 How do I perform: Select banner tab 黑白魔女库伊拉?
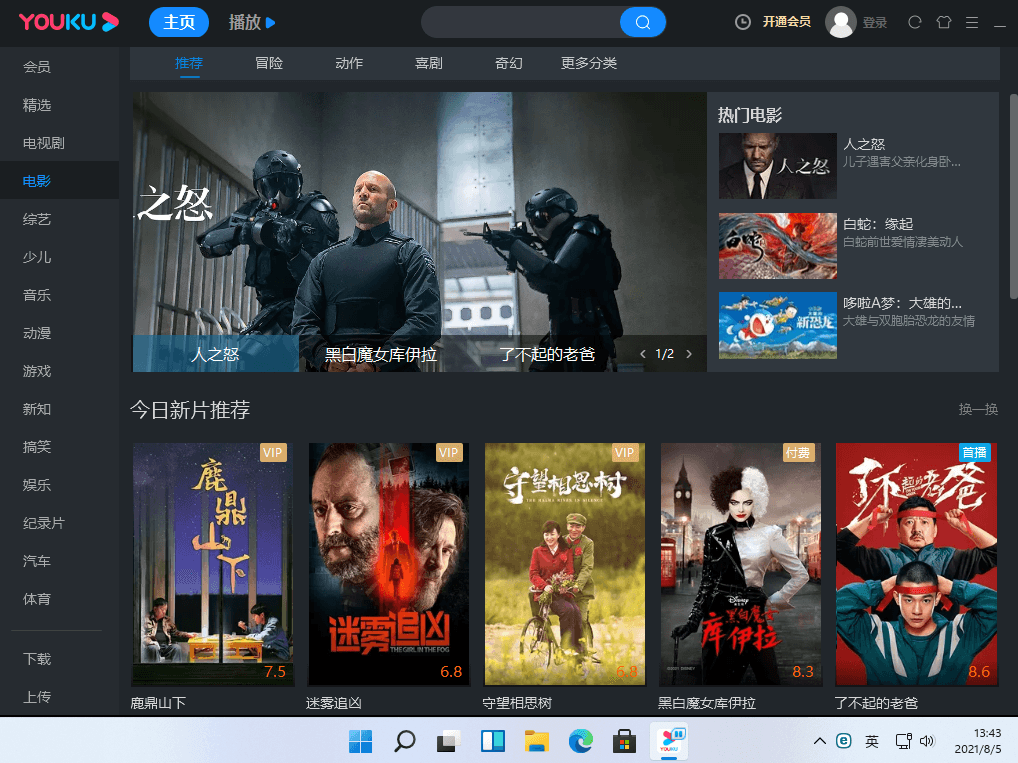[381, 354]
